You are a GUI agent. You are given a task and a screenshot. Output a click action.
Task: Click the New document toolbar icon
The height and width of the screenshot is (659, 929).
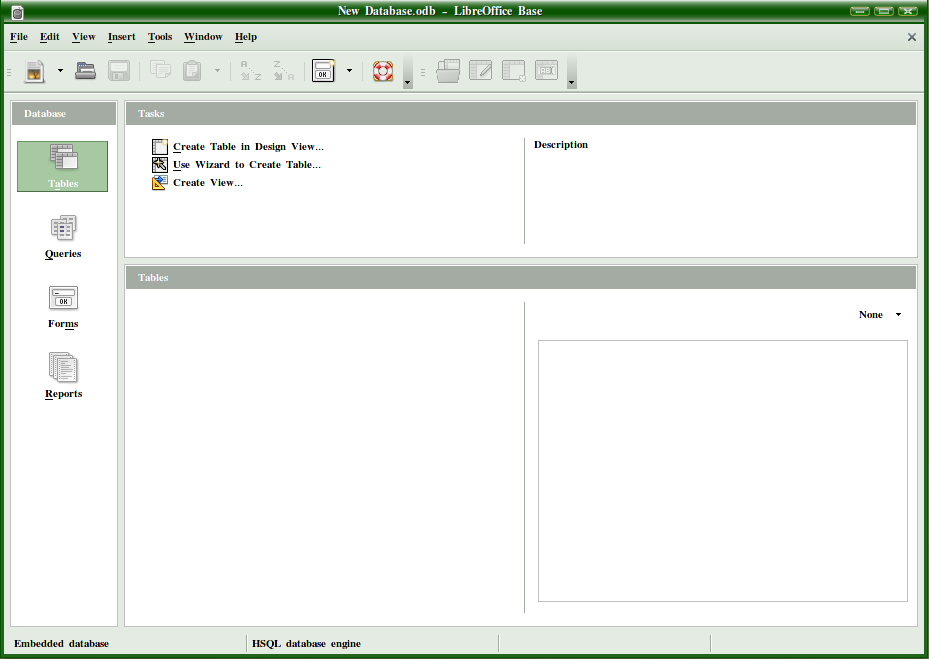coord(35,71)
